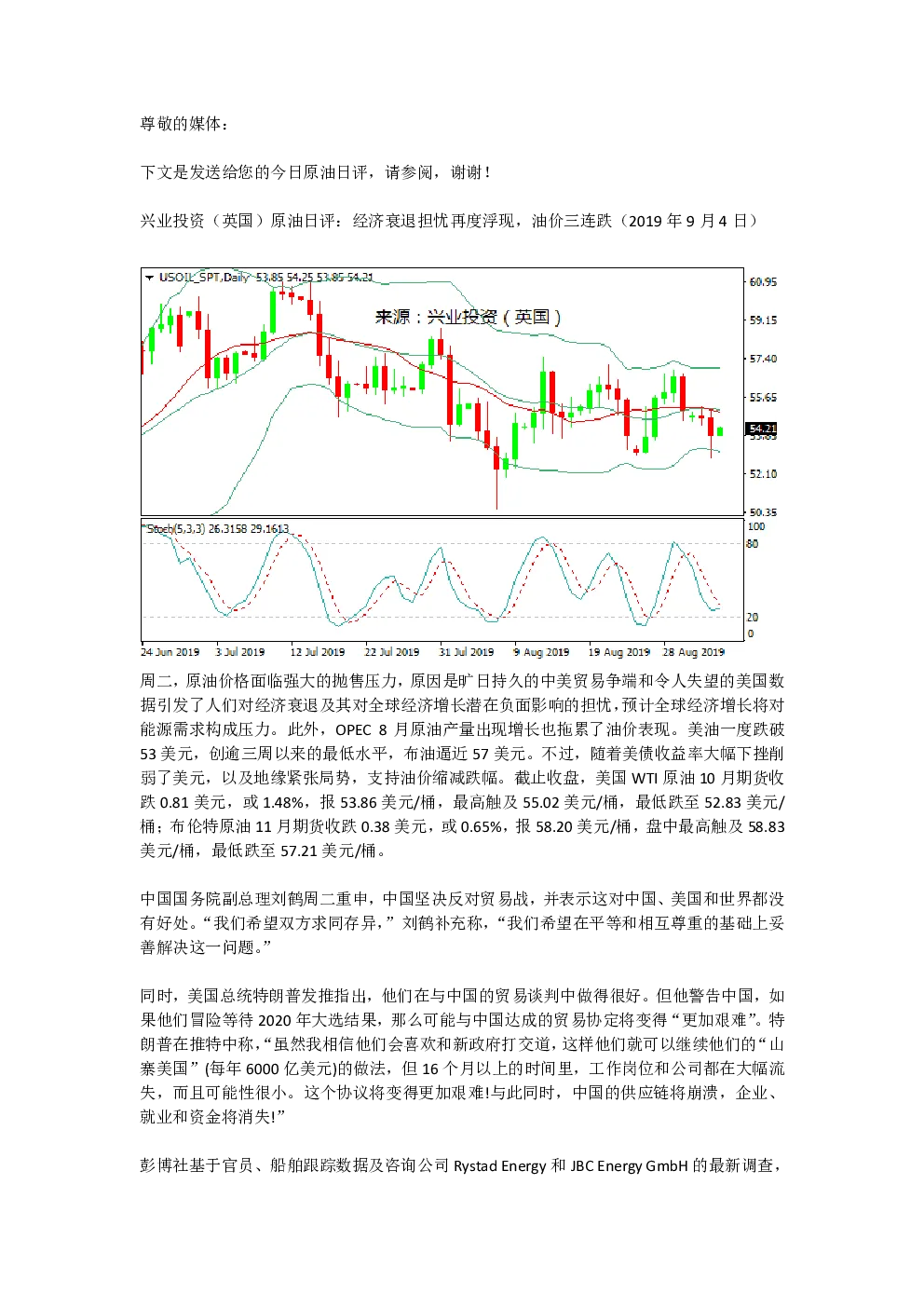Viewport: 924px width, 1307px height.
Task: Click the stochastic oscillator sub-chart
Action: (x=442, y=580)
